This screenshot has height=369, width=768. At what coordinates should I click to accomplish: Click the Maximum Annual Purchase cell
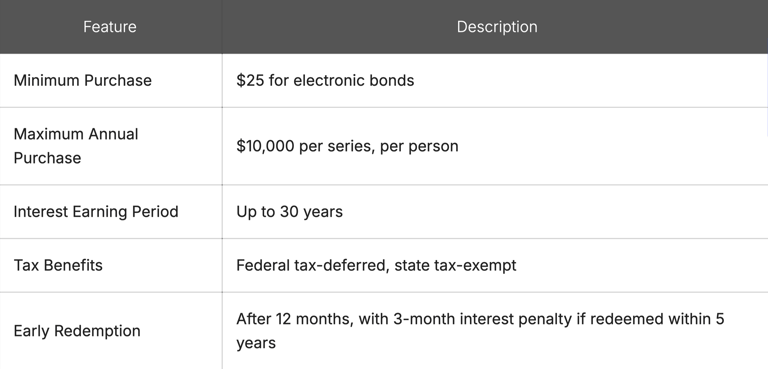click(111, 146)
